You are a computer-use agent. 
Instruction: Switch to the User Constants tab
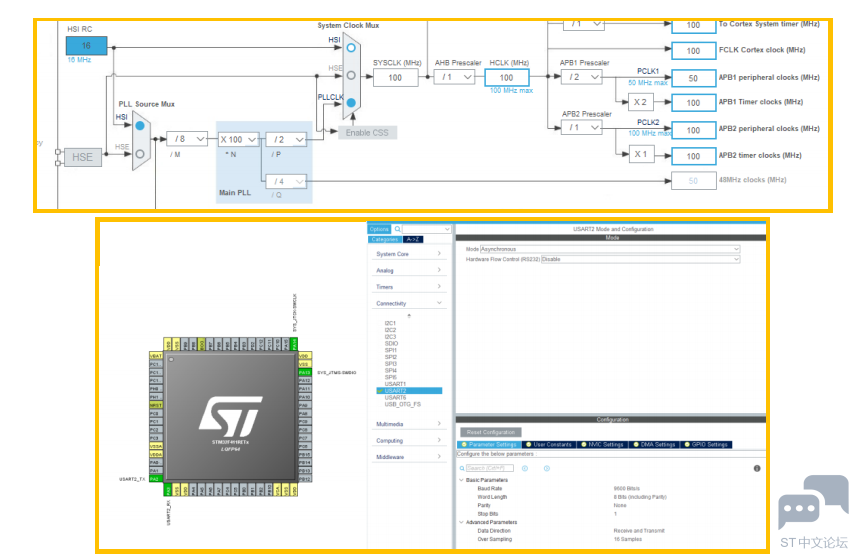(x=548, y=445)
